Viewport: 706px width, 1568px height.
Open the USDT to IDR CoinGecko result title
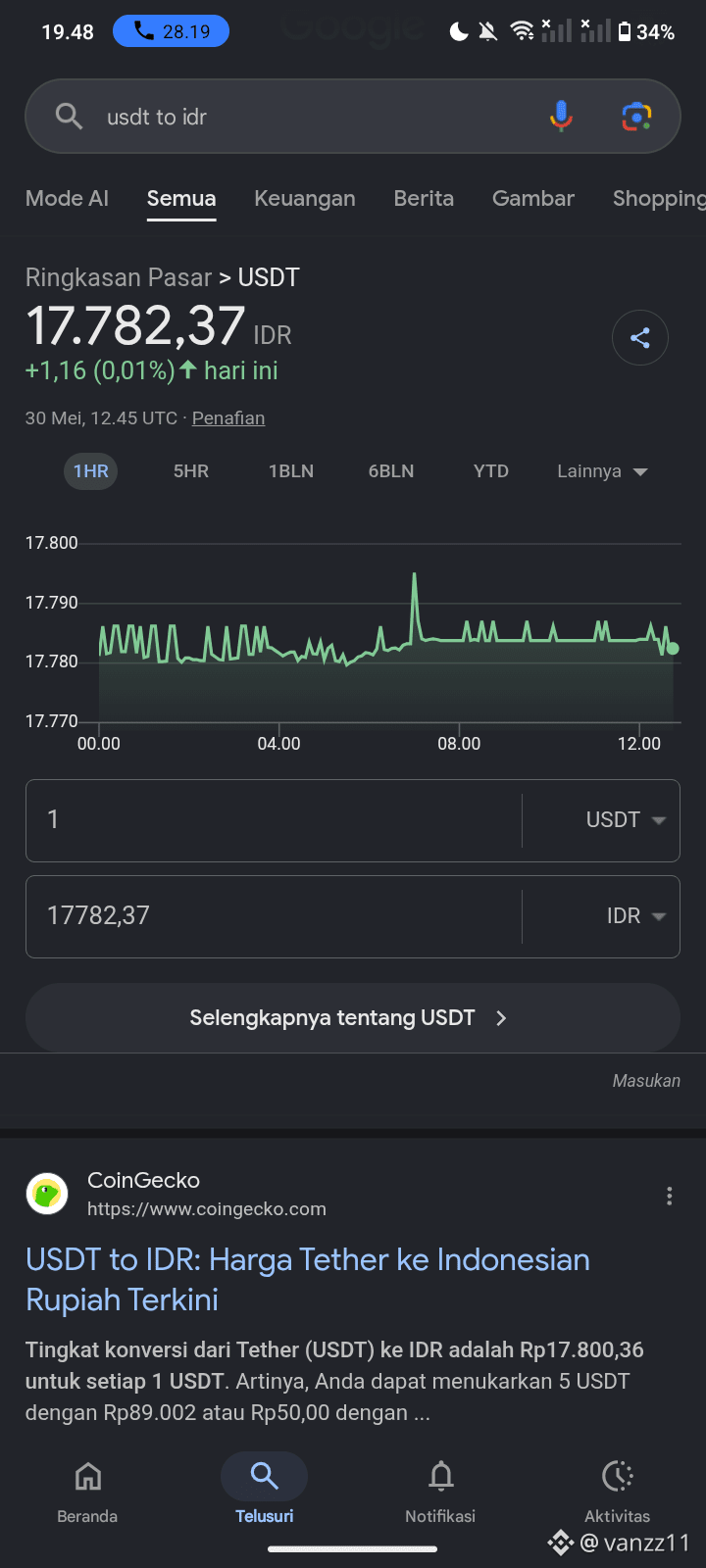[x=308, y=1279]
